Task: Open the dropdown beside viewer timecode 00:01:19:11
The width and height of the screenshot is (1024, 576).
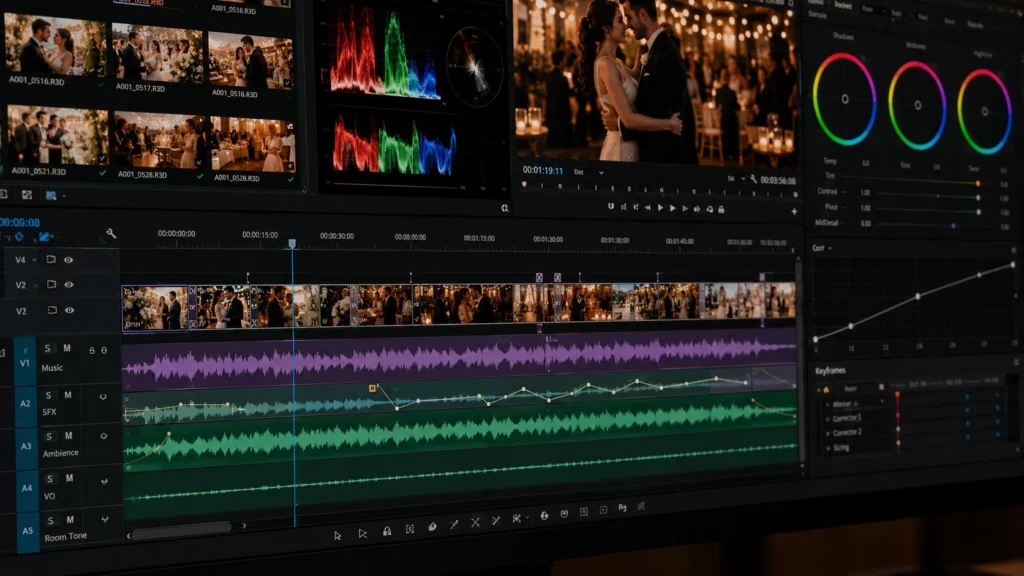Action: pyautogui.click(x=601, y=172)
